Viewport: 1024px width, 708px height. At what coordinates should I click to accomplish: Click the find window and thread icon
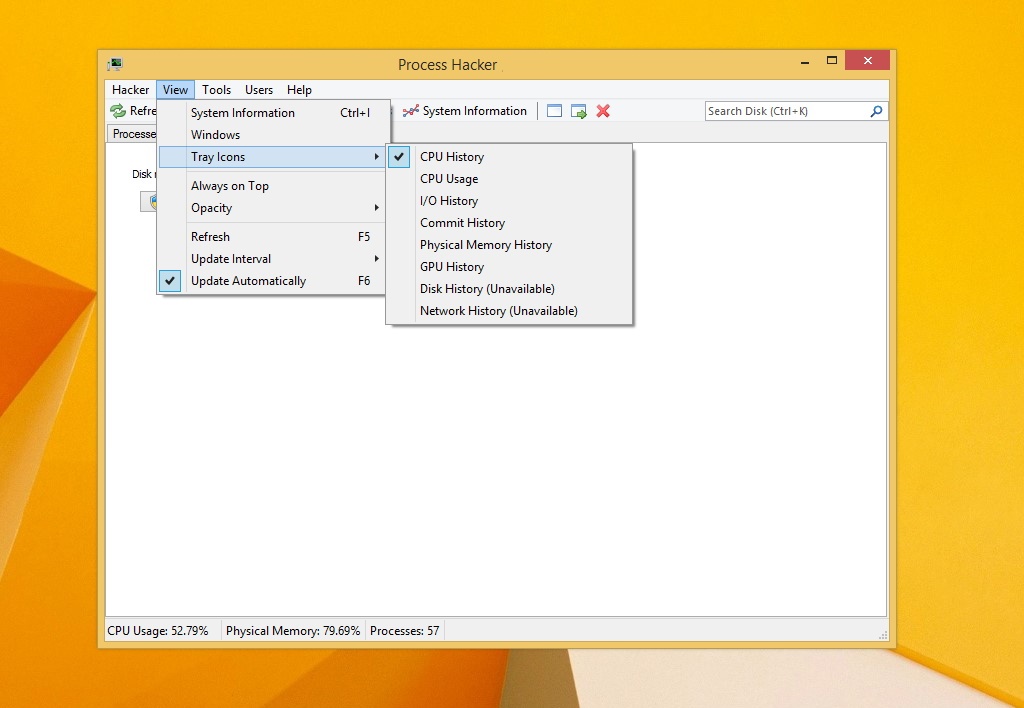579,111
